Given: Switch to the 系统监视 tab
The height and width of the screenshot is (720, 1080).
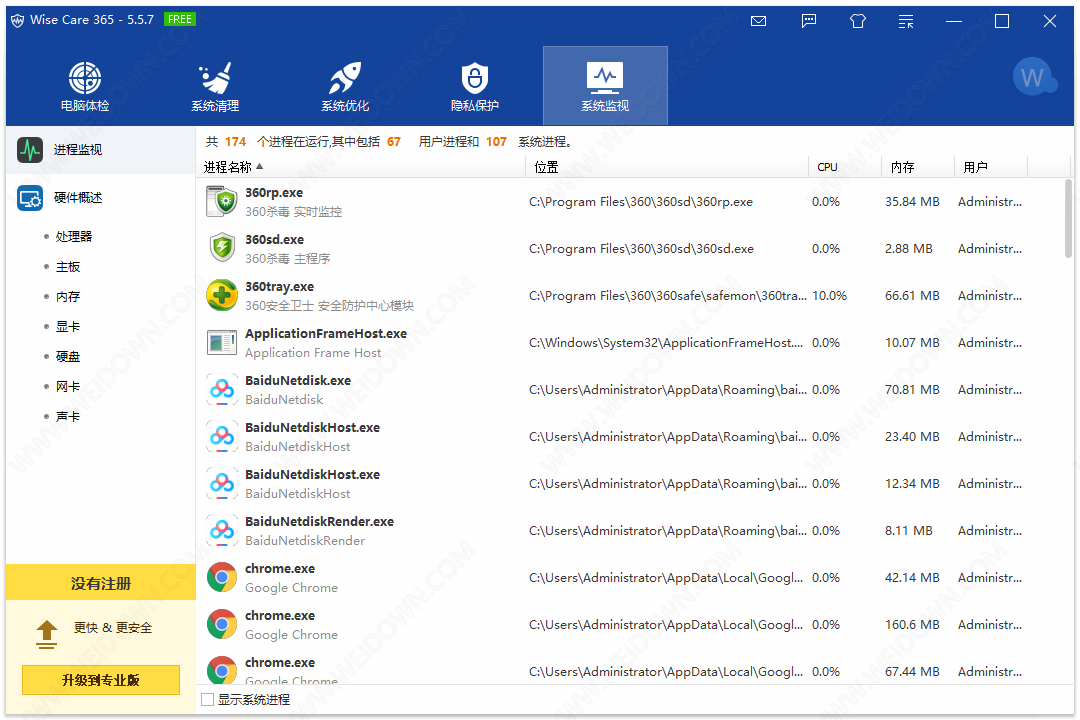Looking at the screenshot, I should [x=605, y=85].
